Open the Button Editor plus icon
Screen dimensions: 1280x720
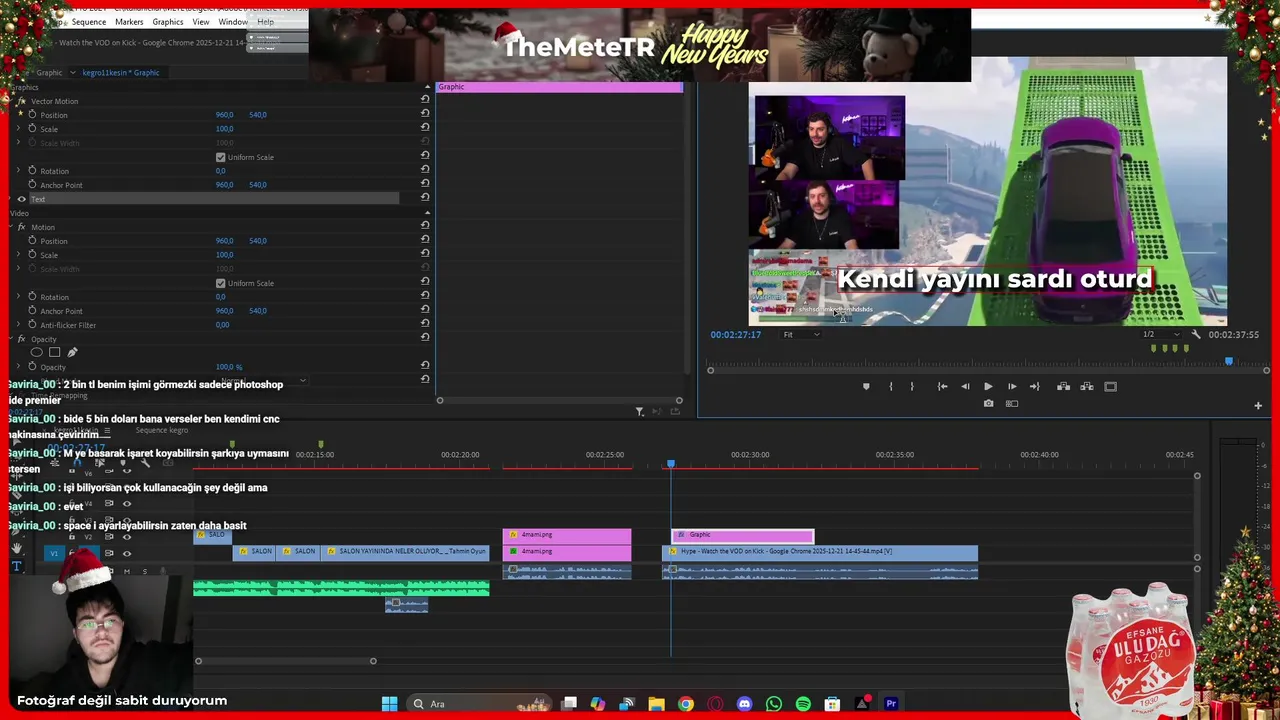click(x=1258, y=405)
